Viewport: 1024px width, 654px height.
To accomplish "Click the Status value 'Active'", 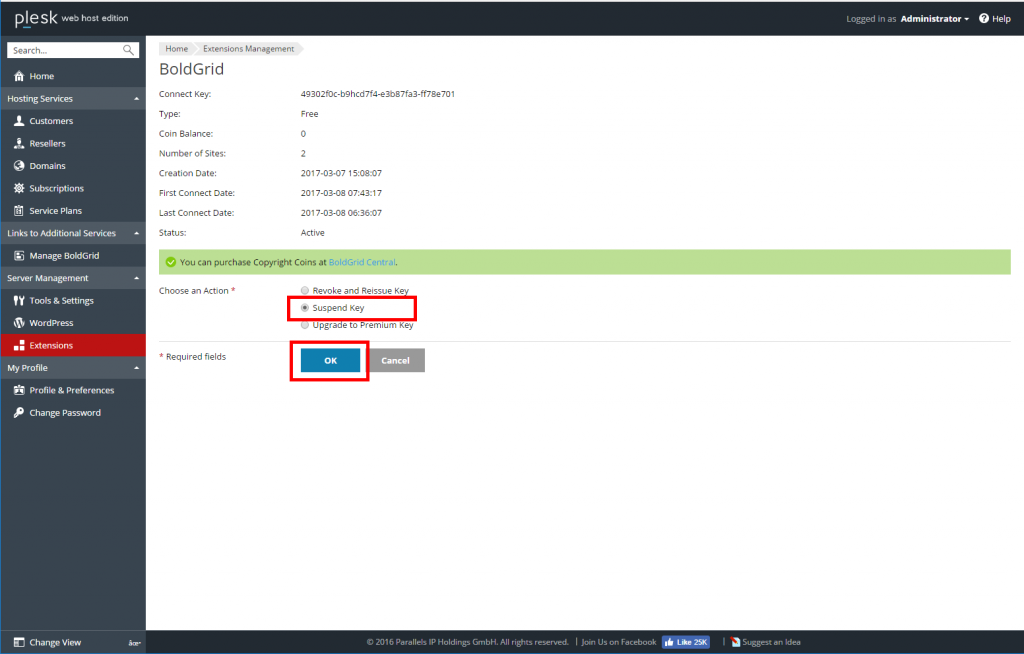I will pyautogui.click(x=312, y=233).
